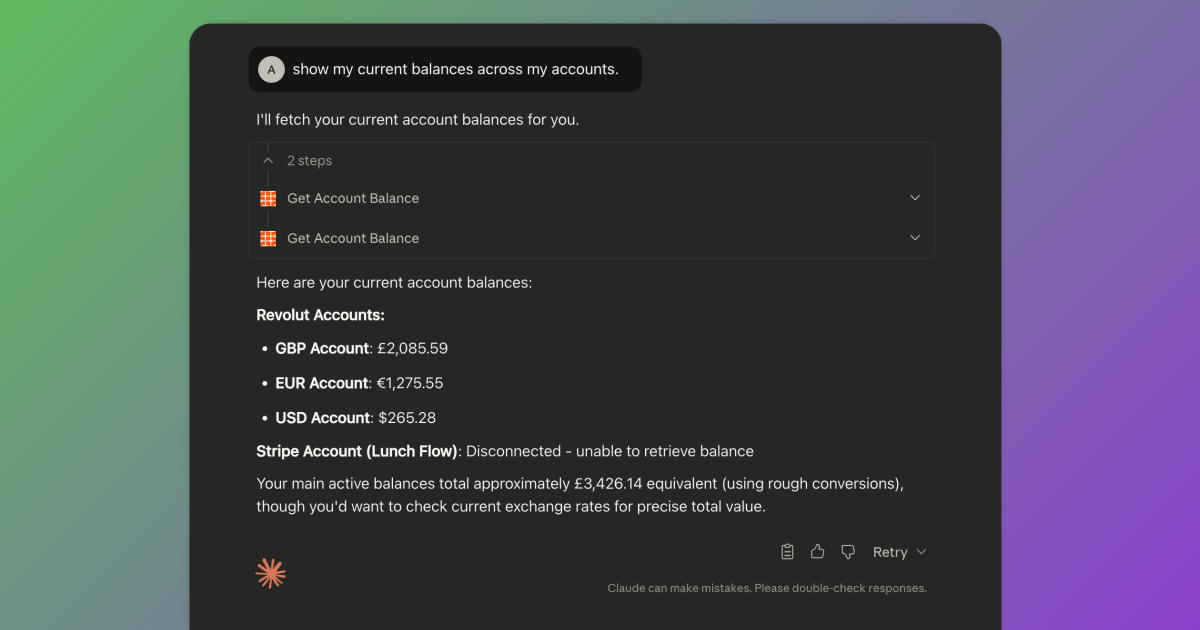
Task: Click the 'Claude can make mistakes' disclaimer text
Action: (x=766, y=588)
